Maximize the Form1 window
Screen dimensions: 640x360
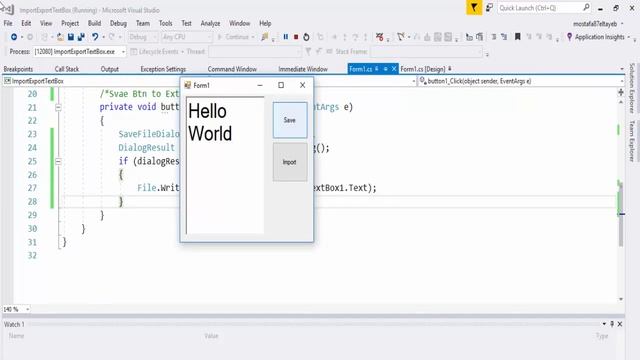[x=281, y=85]
